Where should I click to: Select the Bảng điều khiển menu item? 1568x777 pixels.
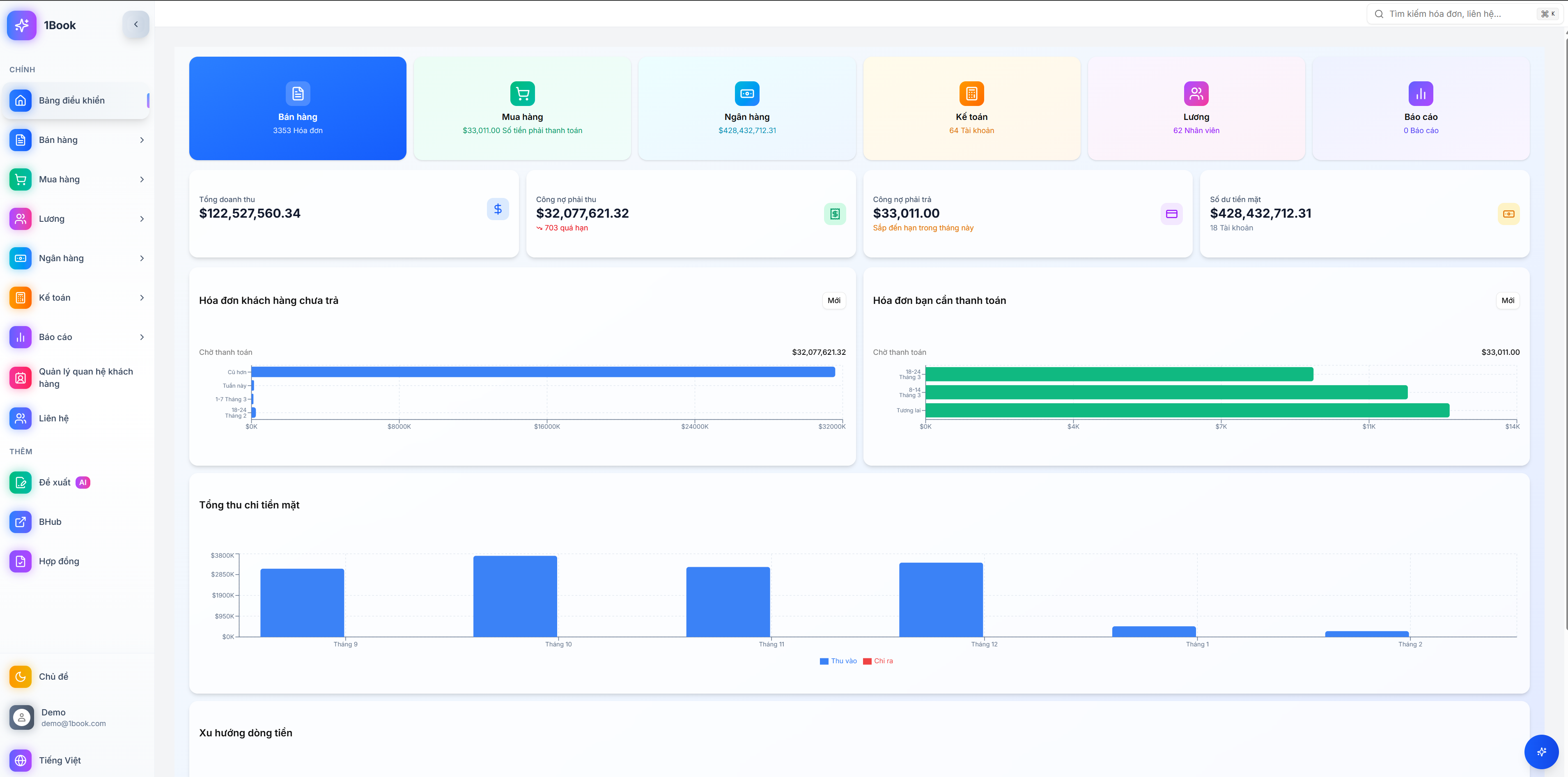click(x=72, y=101)
